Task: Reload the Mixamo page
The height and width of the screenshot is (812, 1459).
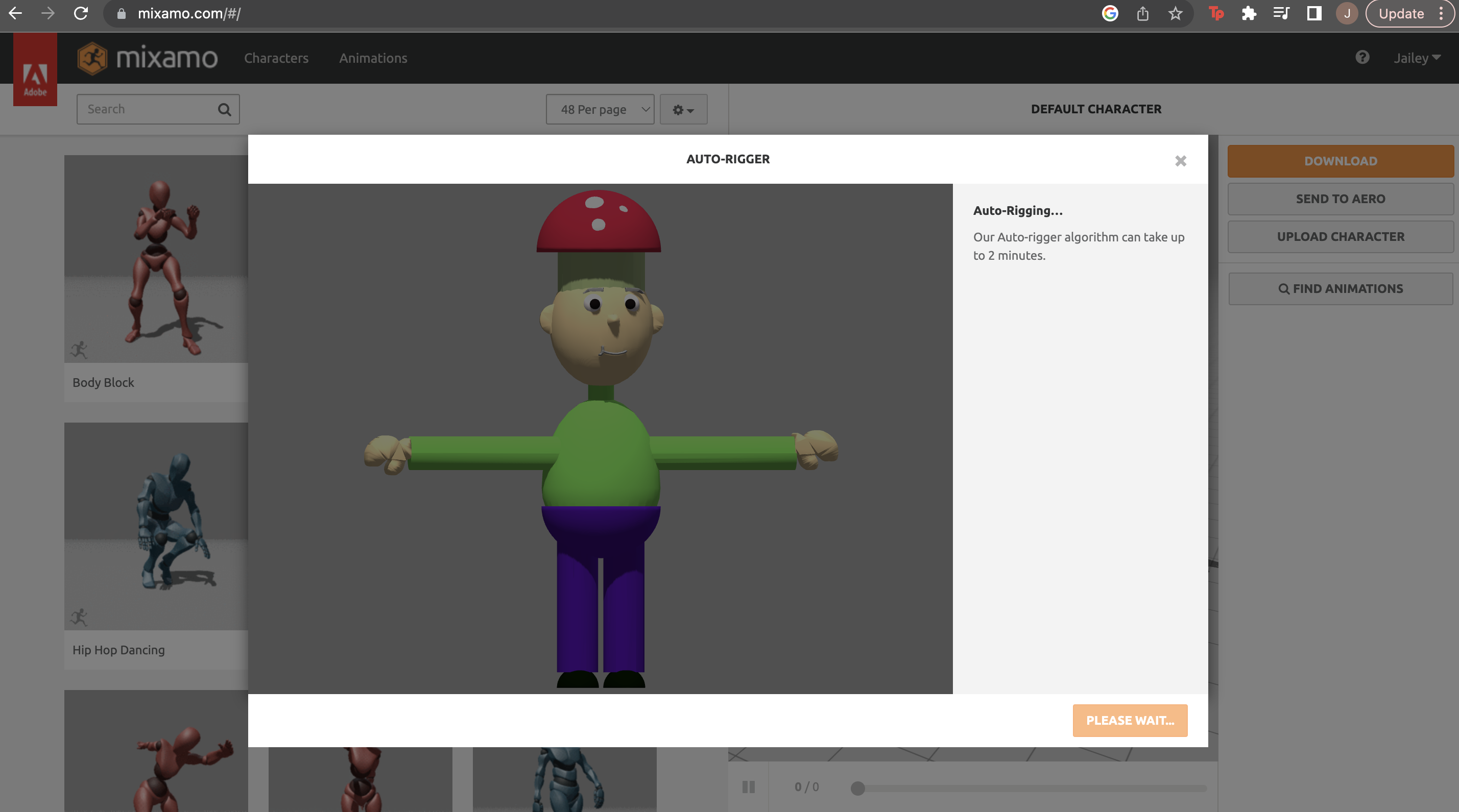Action: tap(81, 13)
